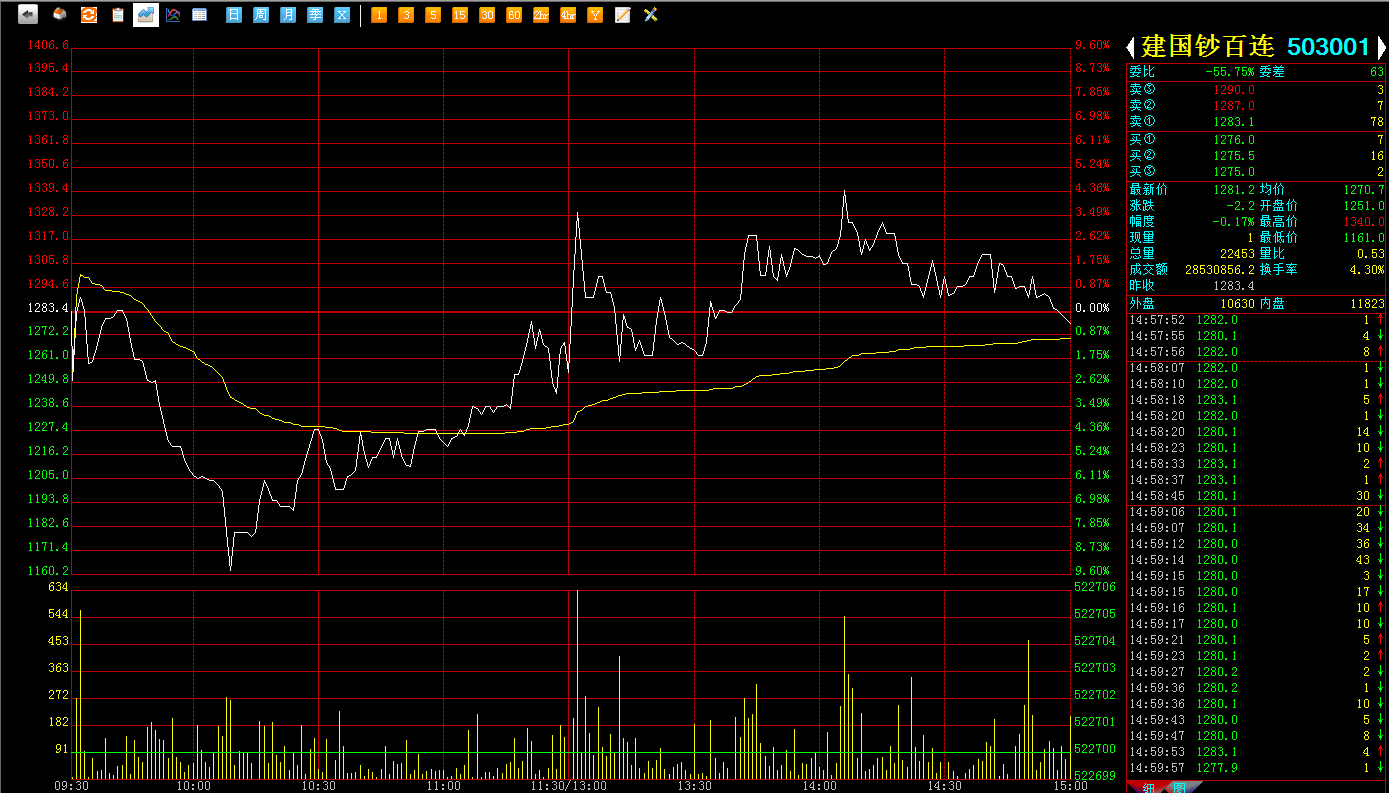The width and height of the screenshot is (1389, 793).
Task: Click the 634 volume axis label
Action: [58, 587]
